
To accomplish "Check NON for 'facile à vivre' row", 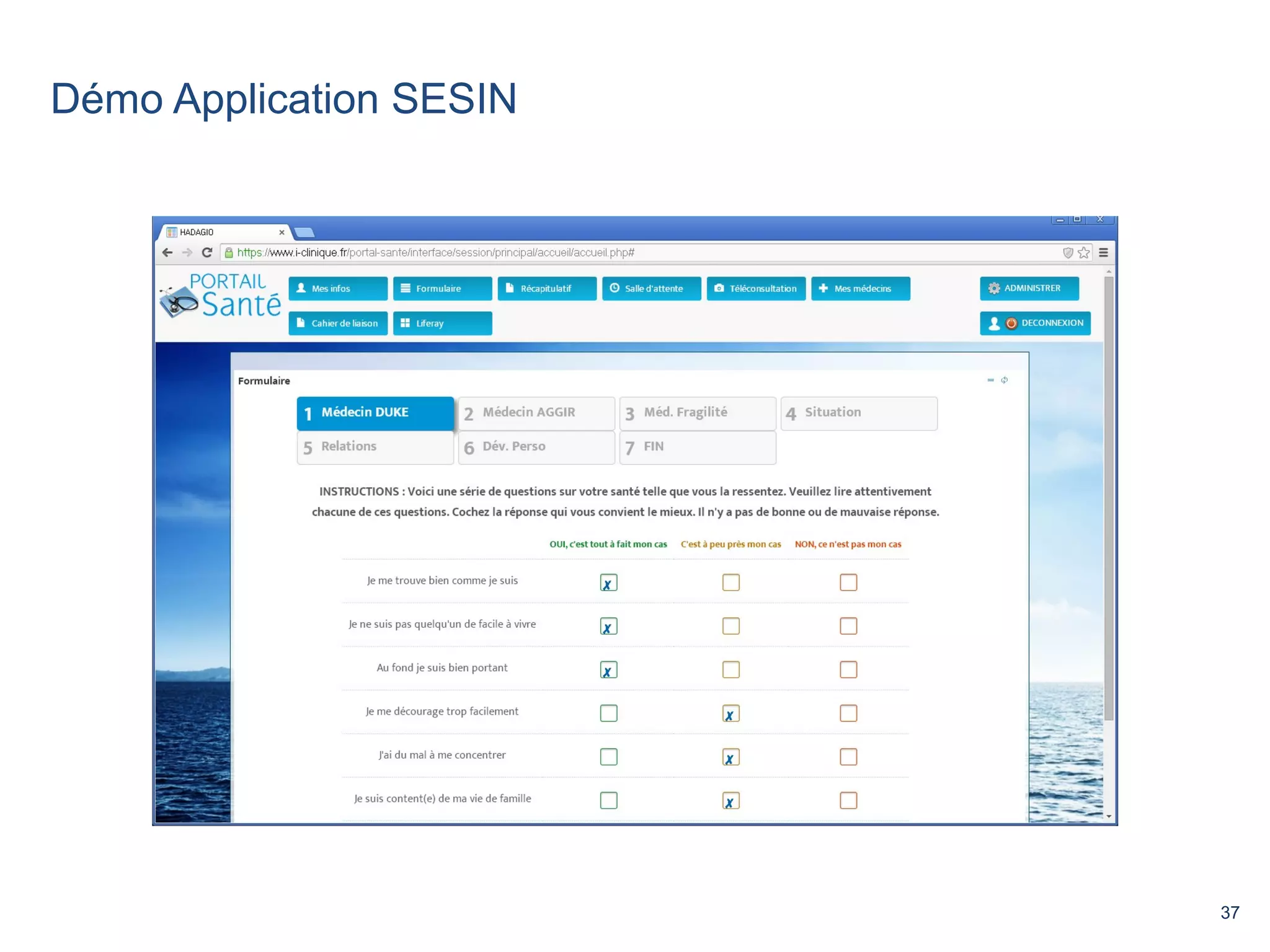I will [848, 626].
